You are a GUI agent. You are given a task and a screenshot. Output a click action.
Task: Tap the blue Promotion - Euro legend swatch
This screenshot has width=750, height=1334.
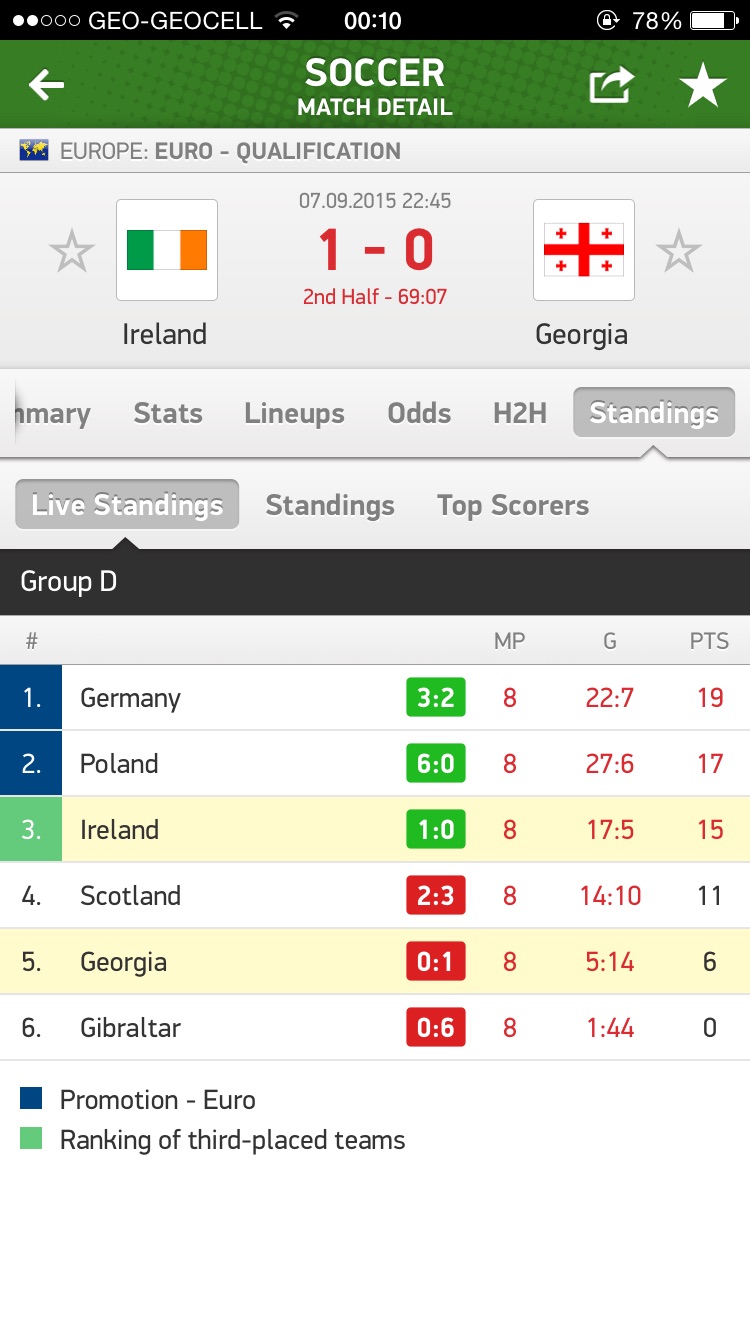(31, 1099)
